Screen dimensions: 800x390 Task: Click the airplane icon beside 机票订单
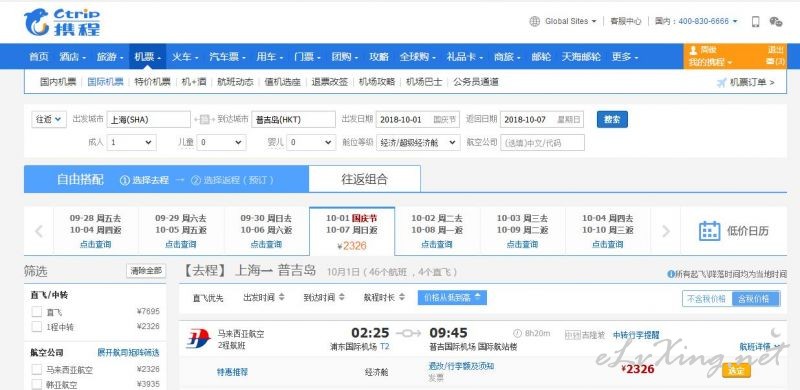[x=721, y=82]
